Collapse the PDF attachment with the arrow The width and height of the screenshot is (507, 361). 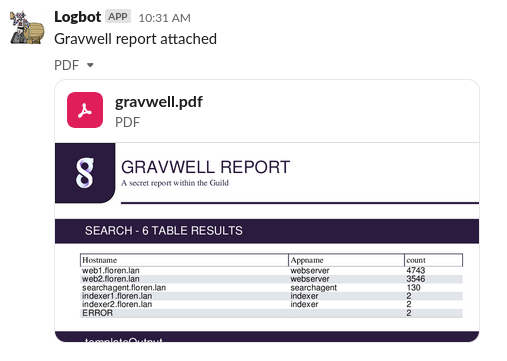click(90, 65)
